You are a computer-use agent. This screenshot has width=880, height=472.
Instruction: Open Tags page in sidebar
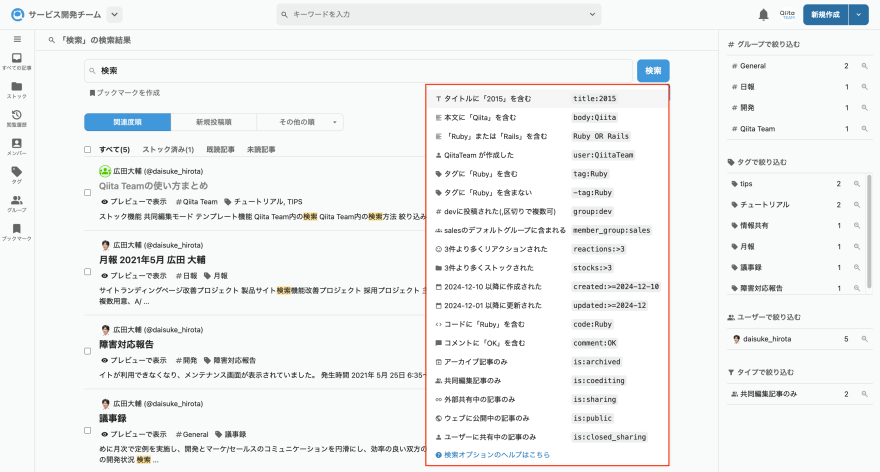[17, 175]
